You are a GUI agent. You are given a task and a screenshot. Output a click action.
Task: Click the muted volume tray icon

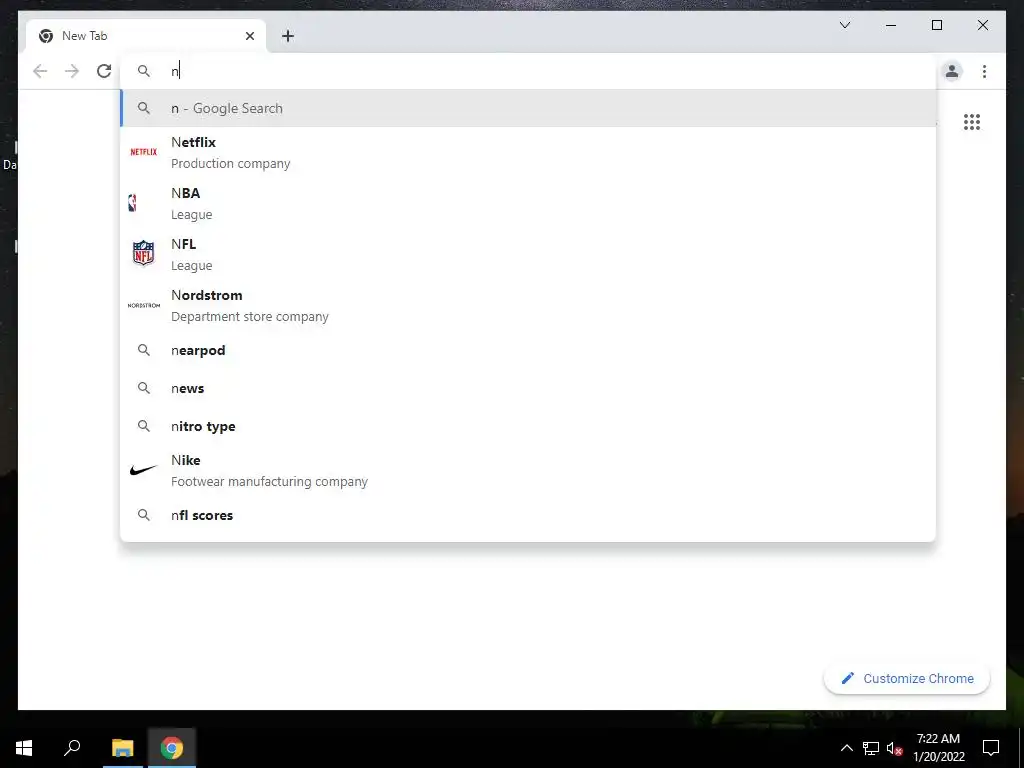pyautogui.click(x=895, y=748)
